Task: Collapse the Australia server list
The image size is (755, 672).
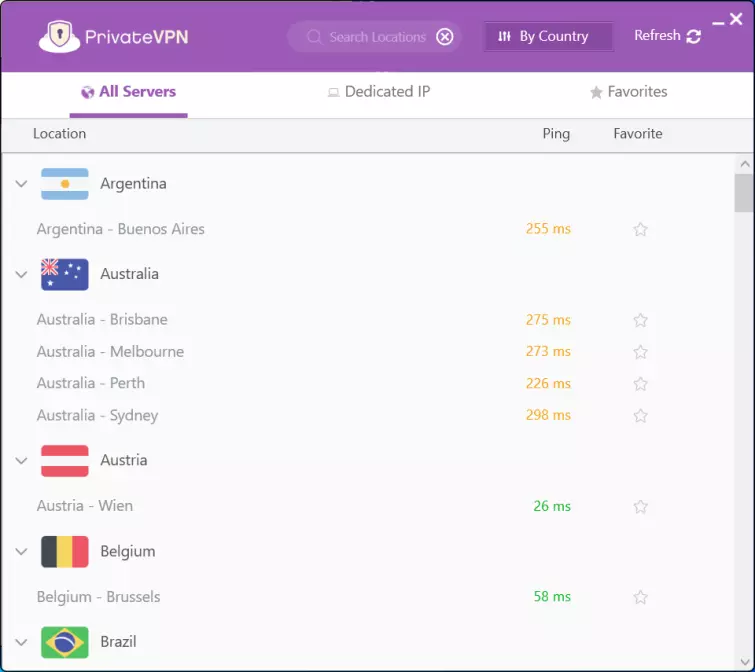Action: coord(21,274)
